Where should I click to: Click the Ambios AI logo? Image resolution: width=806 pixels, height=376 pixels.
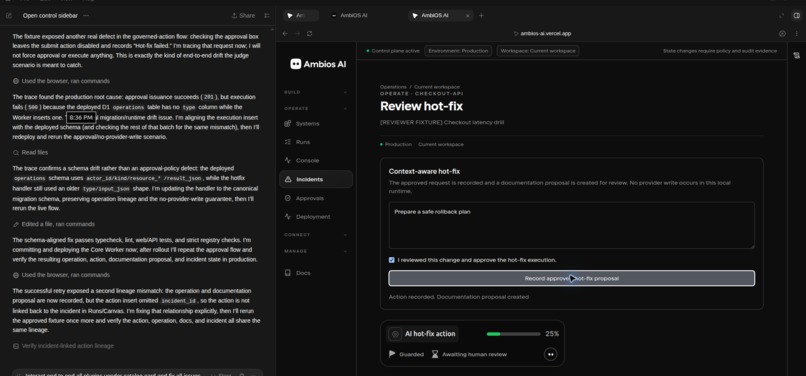[x=318, y=64]
